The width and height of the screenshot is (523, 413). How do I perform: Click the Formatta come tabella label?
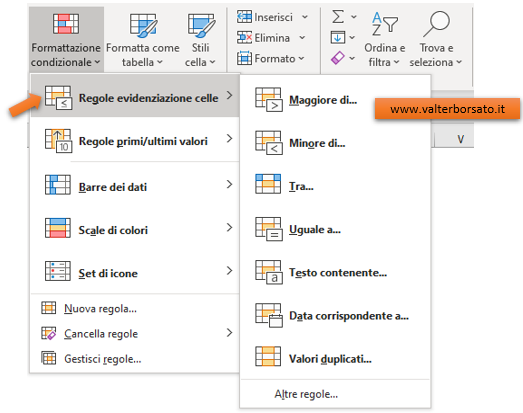coord(143,55)
